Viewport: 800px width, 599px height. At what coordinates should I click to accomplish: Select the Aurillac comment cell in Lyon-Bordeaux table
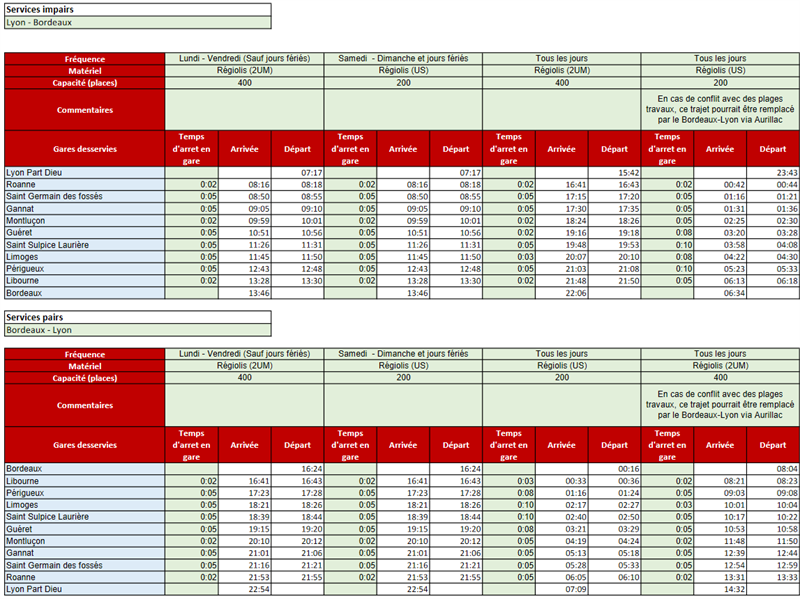[720, 110]
